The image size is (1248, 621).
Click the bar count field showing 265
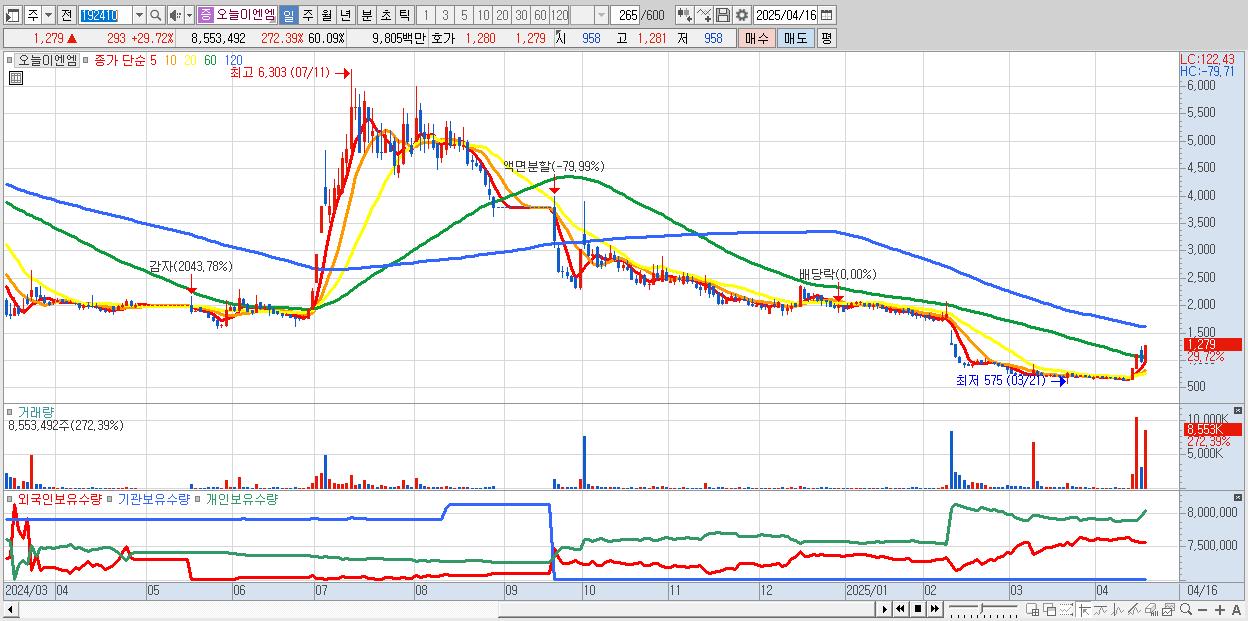(x=625, y=15)
